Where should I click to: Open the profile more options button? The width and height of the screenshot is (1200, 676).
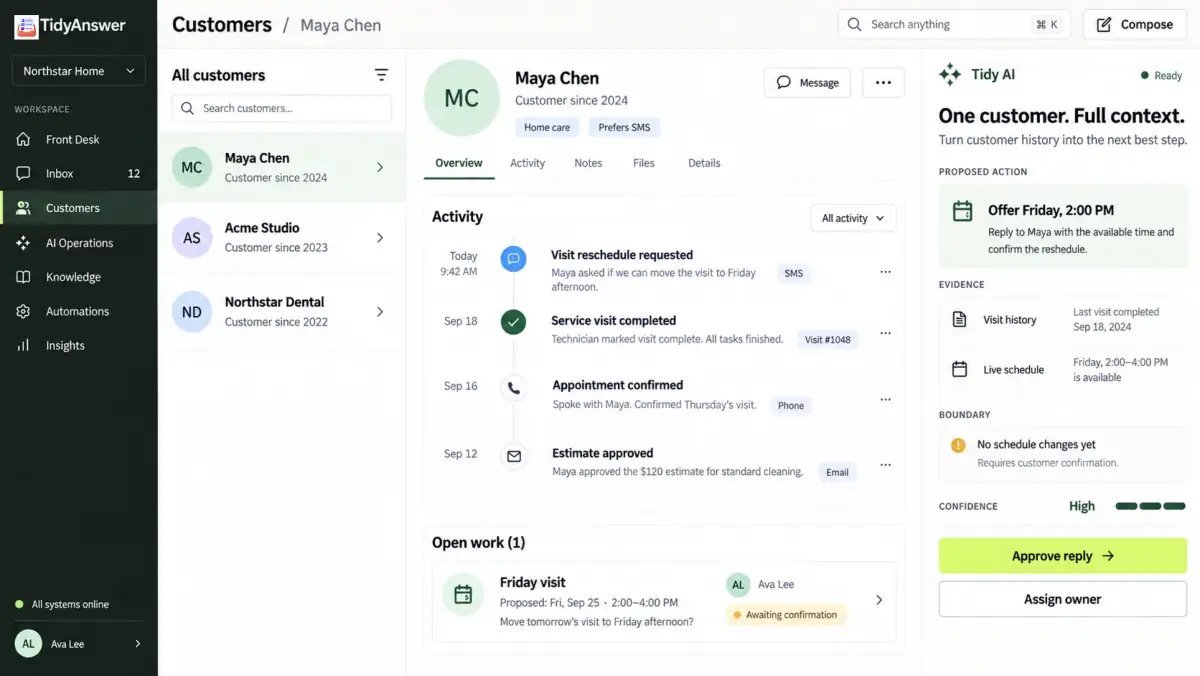click(x=883, y=83)
